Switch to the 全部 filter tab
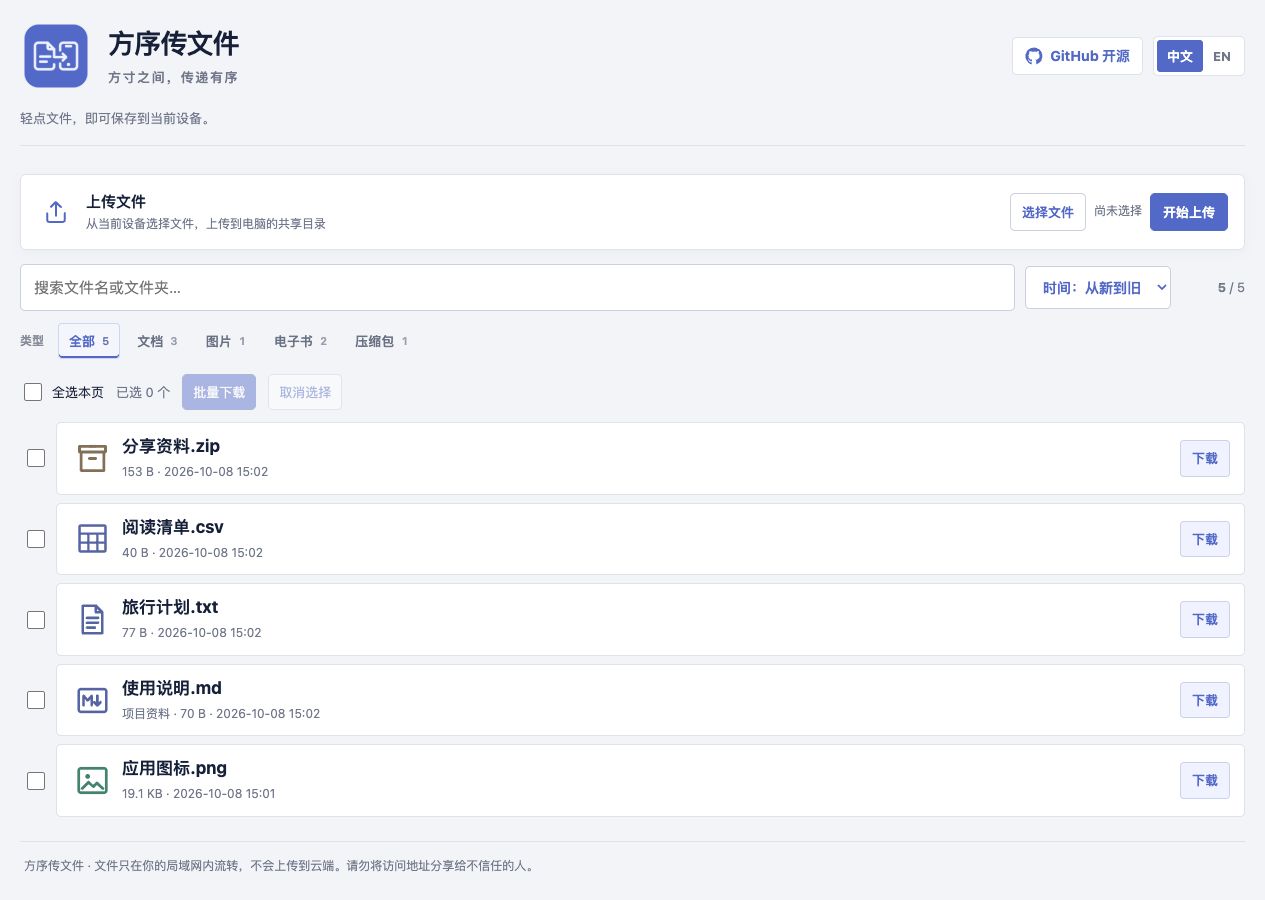Image resolution: width=1265 pixels, height=900 pixels. pos(89,341)
